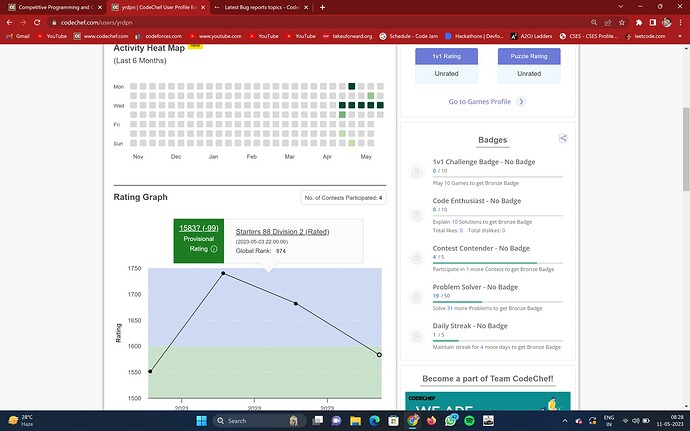Screen dimensions: 690x431
Task: Open the chat app icon on taskbar
Action: [x=336, y=421]
